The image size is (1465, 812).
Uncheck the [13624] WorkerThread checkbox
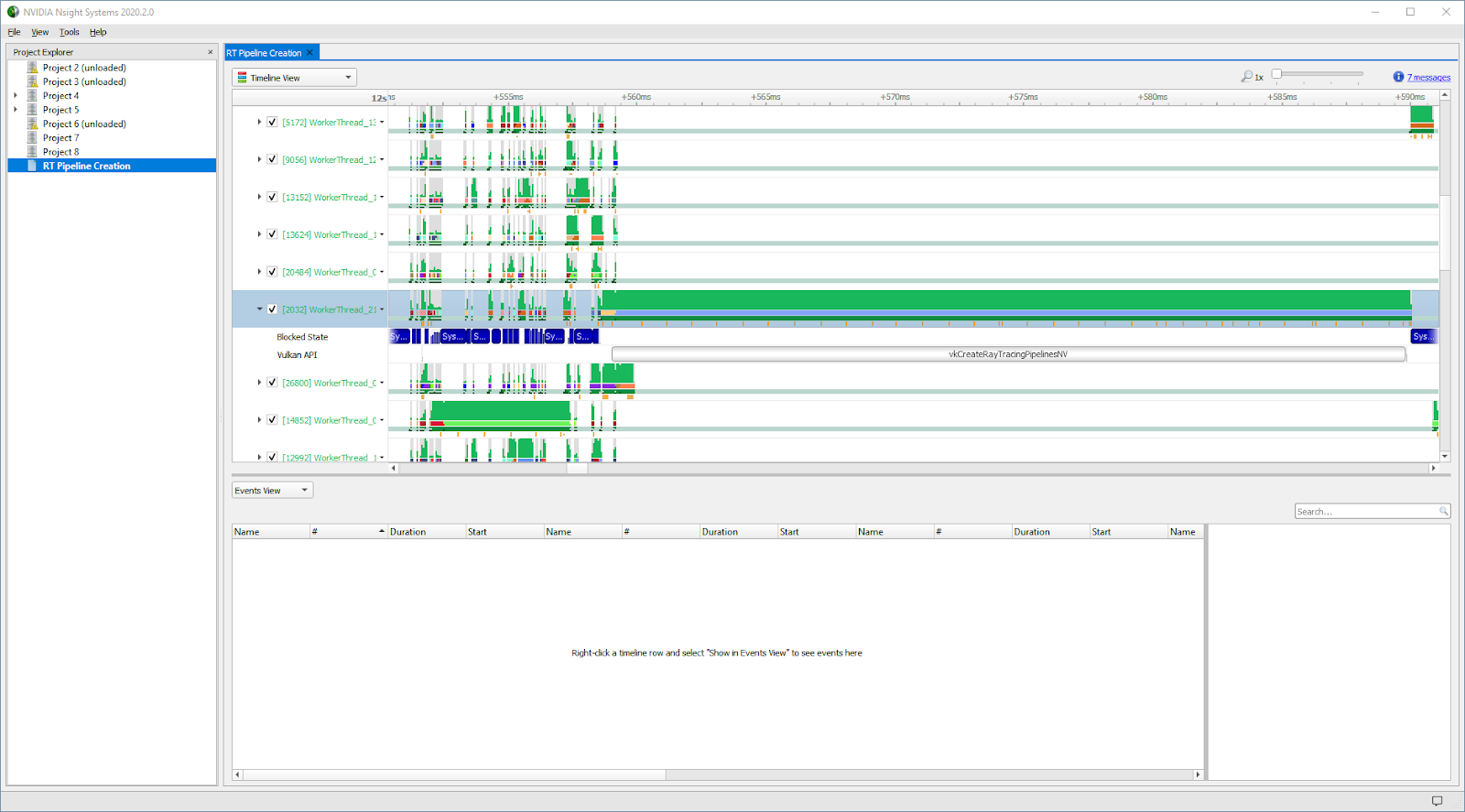[272, 234]
